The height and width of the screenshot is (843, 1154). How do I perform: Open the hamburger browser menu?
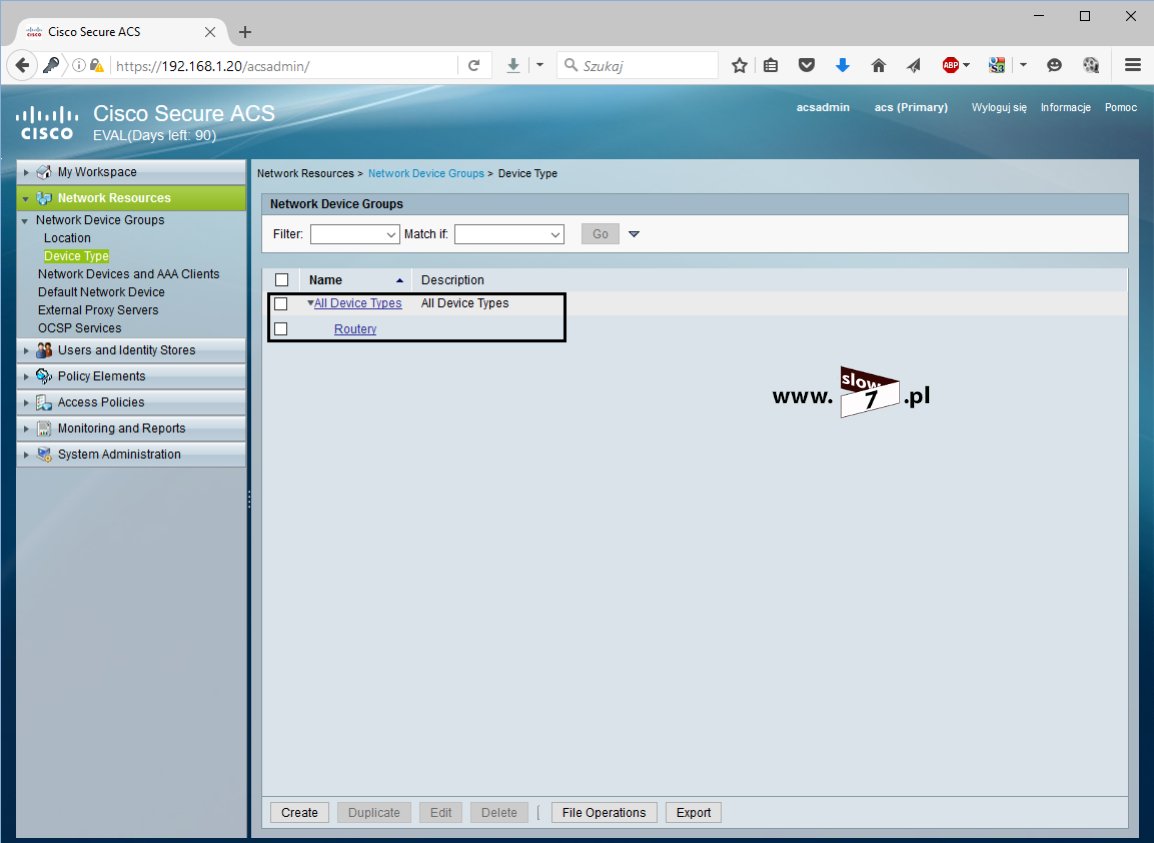coord(1133,66)
